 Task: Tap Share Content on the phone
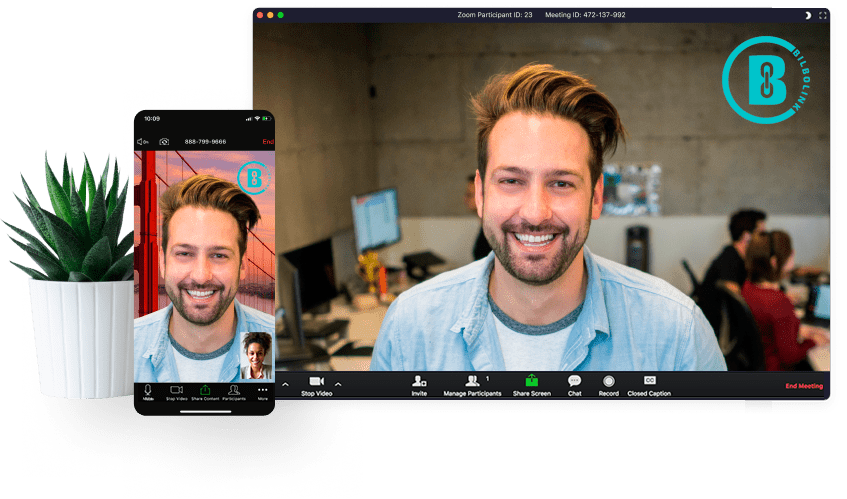(204, 390)
